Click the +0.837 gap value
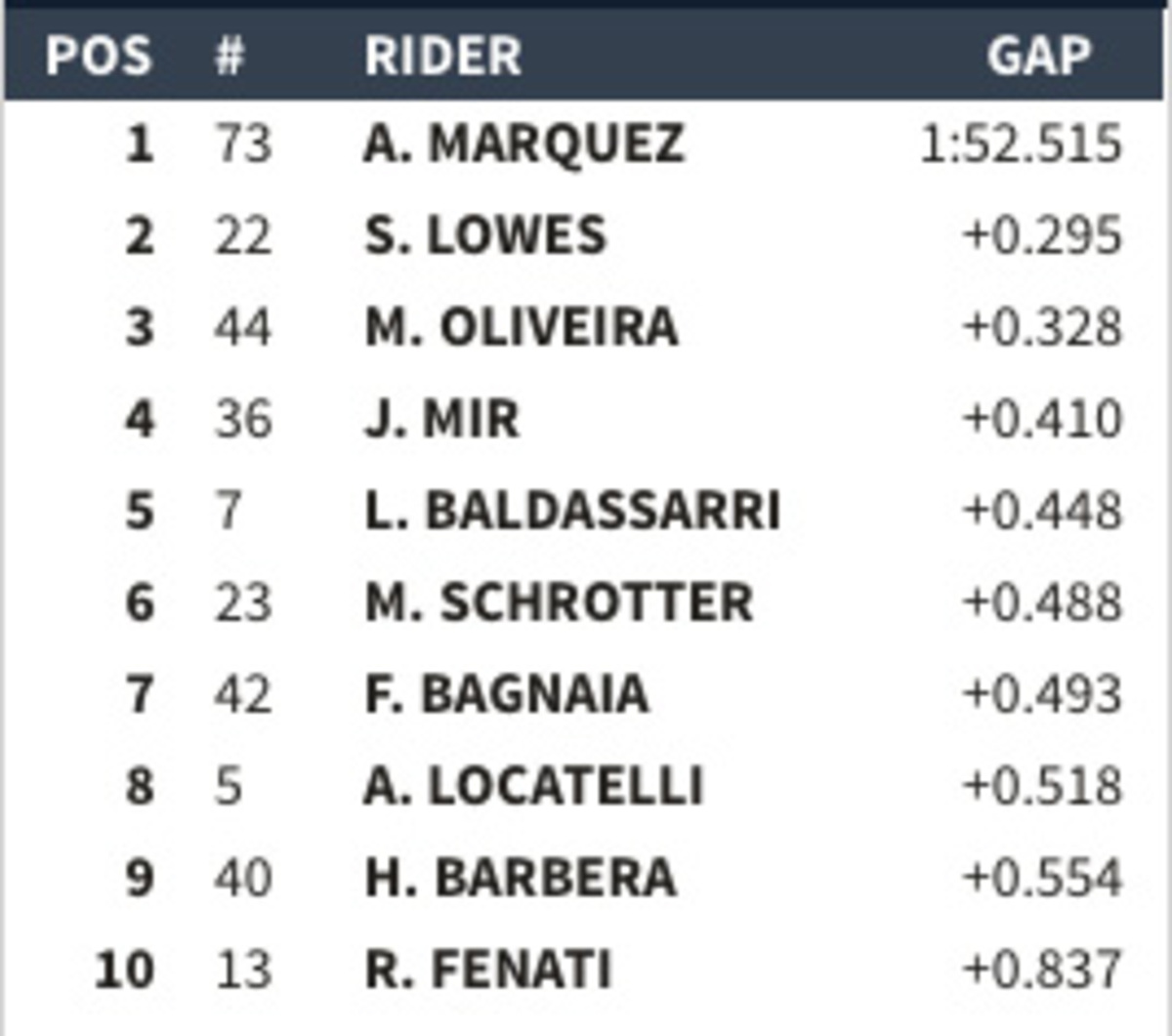The width and height of the screenshot is (1172, 1036). point(1042,970)
